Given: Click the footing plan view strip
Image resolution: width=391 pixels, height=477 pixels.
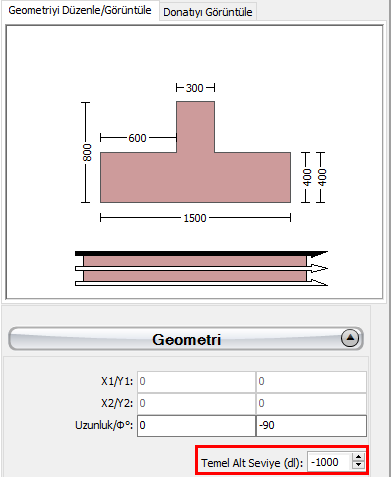Looking at the screenshot, I should [x=201, y=268].
